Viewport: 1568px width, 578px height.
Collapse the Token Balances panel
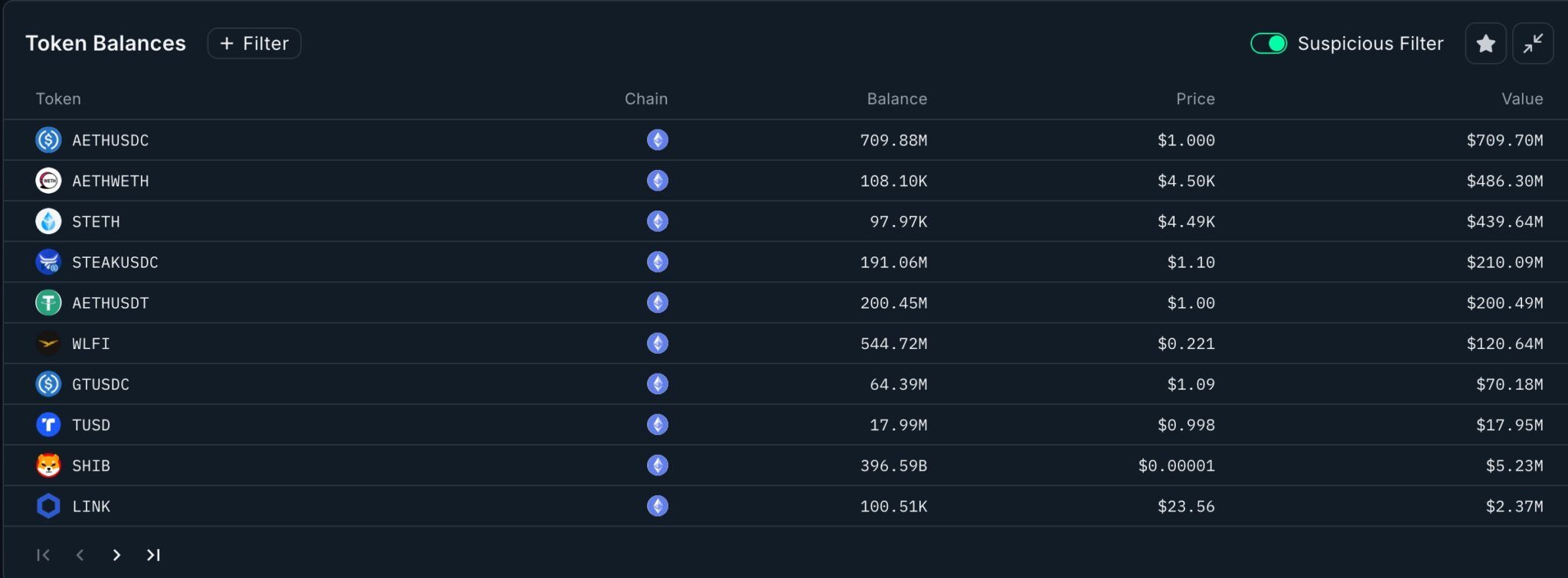1533,44
